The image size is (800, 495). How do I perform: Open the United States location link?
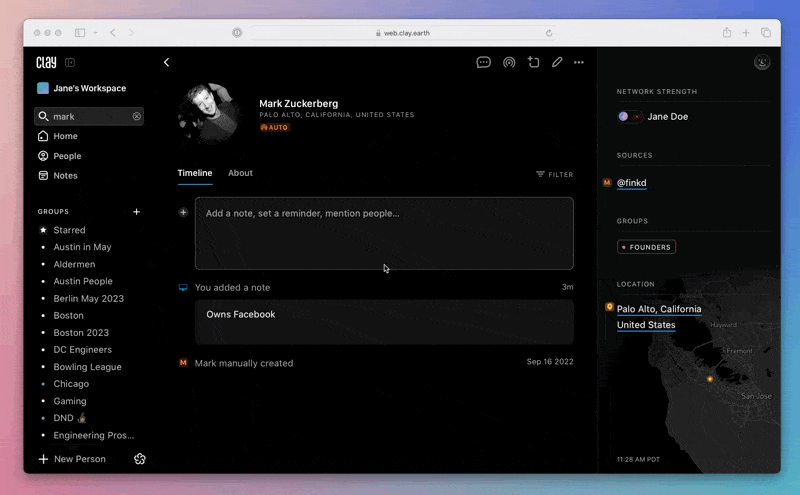pyautogui.click(x=646, y=325)
